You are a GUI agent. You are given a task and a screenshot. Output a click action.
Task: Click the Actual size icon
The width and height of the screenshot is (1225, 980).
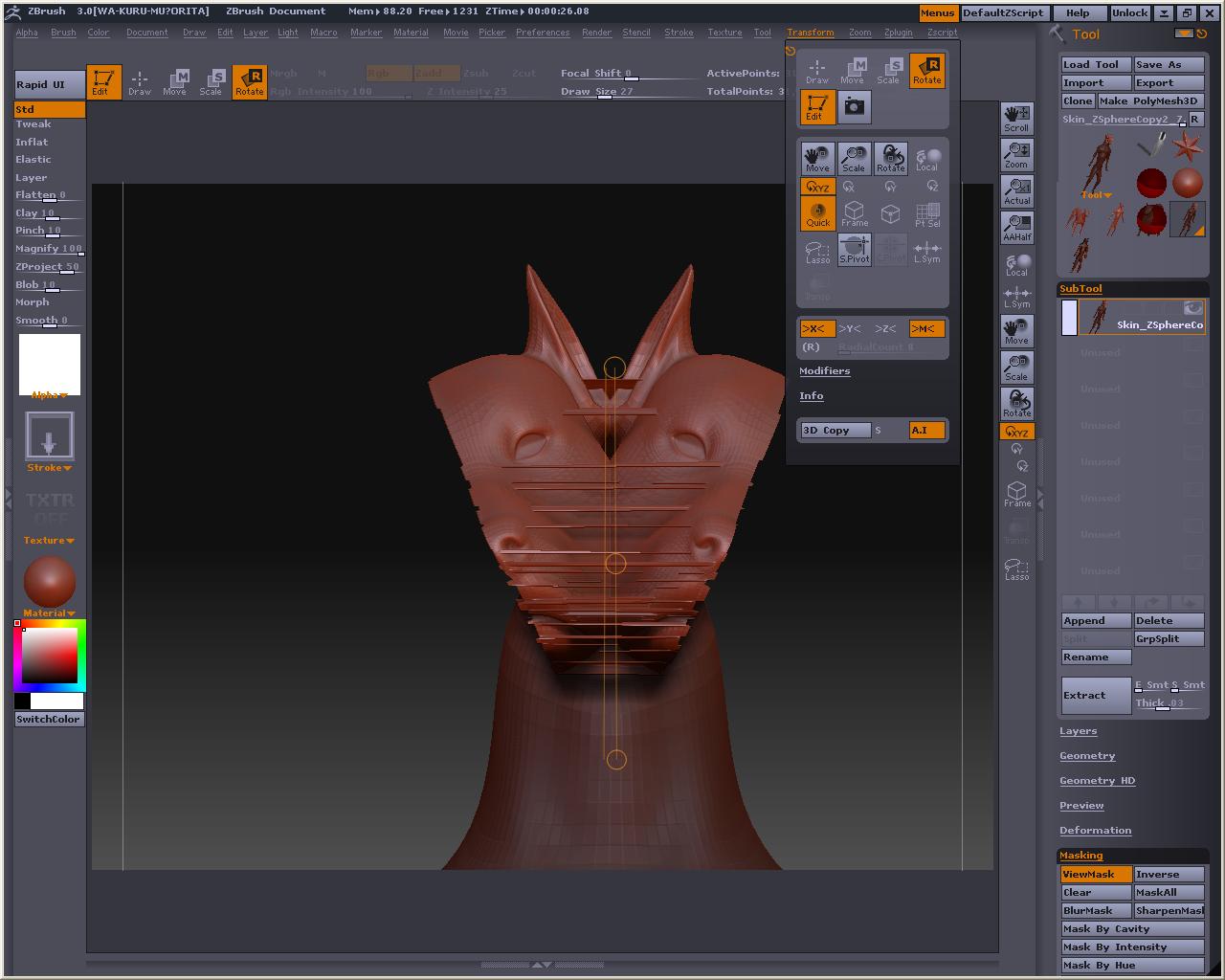point(1016,191)
